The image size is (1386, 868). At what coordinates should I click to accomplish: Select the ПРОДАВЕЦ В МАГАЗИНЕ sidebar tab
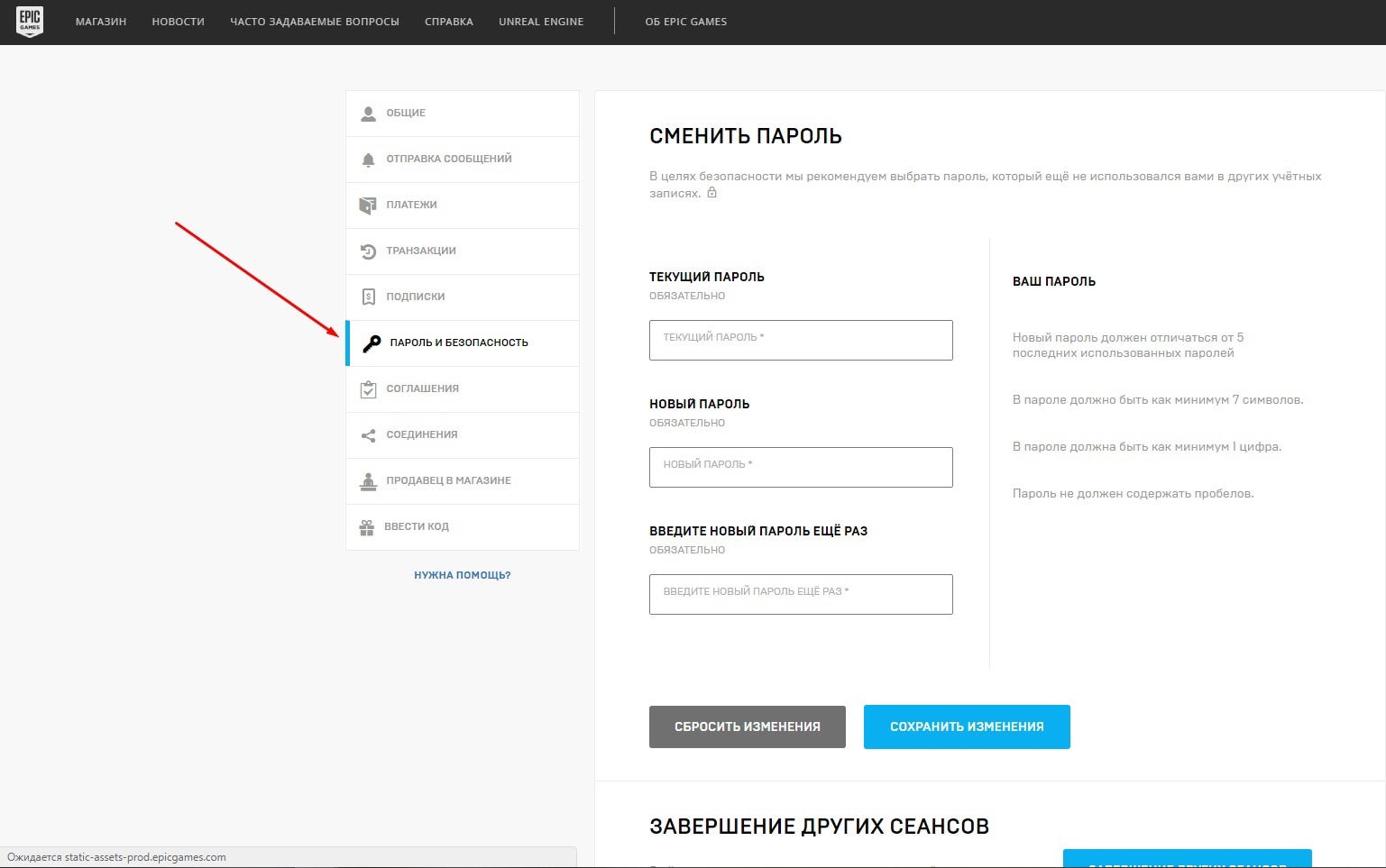[463, 481]
